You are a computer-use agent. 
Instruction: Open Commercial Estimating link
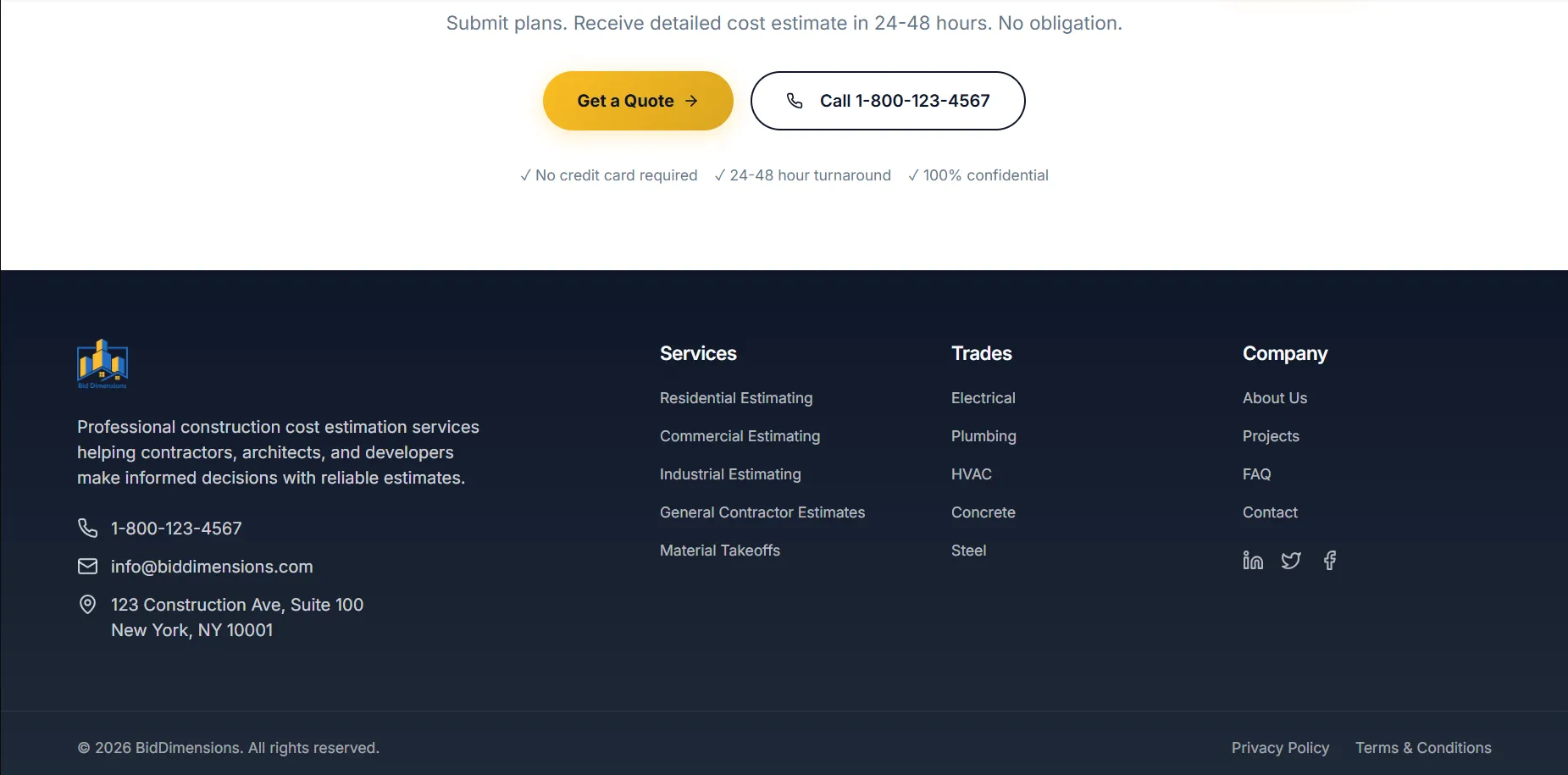click(740, 436)
